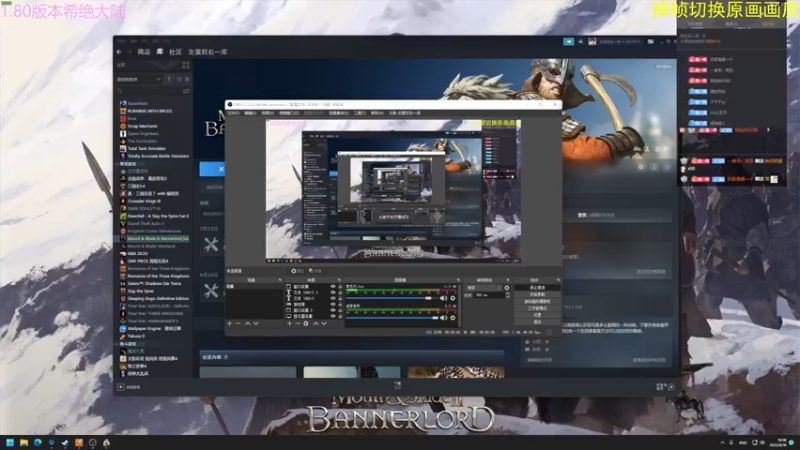Image resolution: width=800 pixels, height=450 pixels.
Task: Pop out the 来源 dock panel
Action: pyautogui.click(x=339, y=280)
